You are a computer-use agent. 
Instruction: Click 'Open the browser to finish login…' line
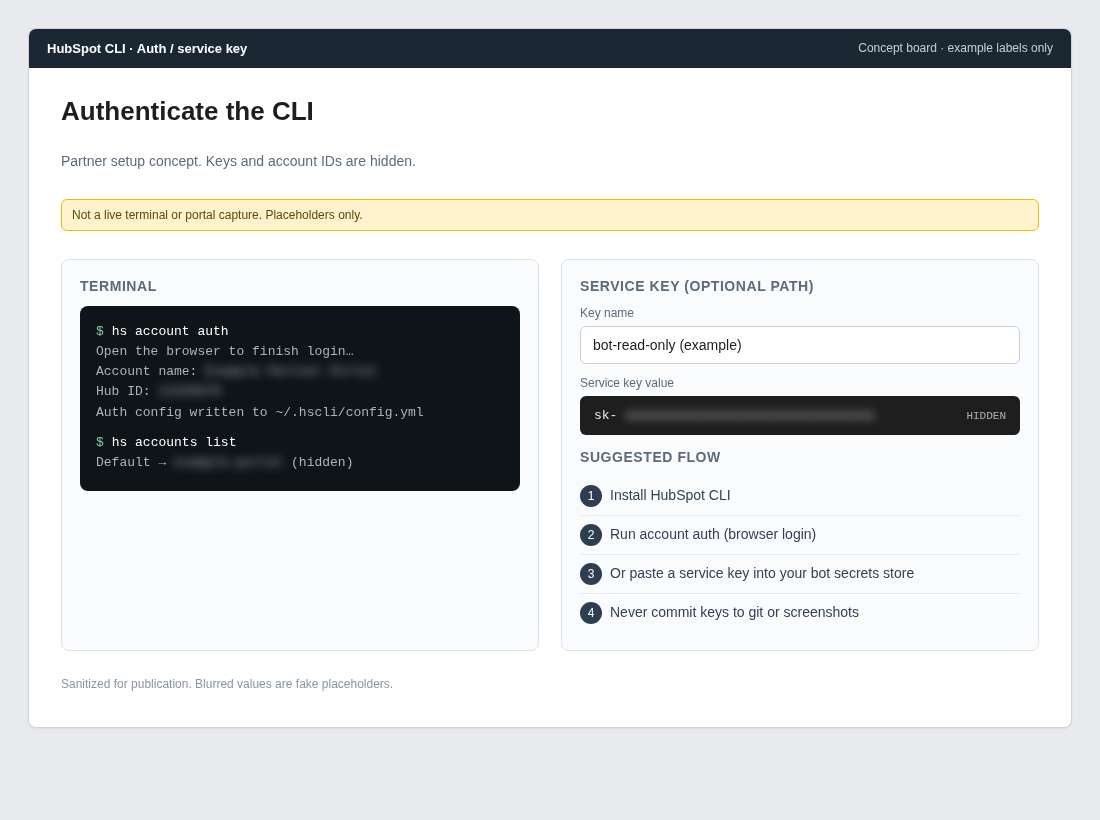coord(224,351)
